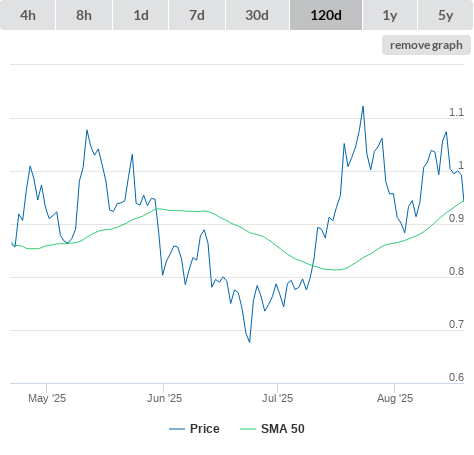The width and height of the screenshot is (474, 455).
Task: Switch chart to 5y range
Action: [x=446, y=15]
